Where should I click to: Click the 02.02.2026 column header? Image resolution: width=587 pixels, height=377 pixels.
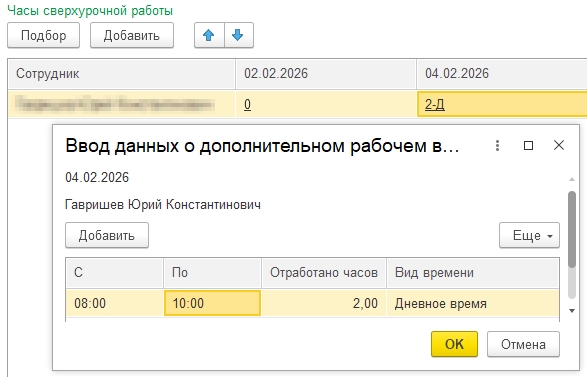point(326,74)
